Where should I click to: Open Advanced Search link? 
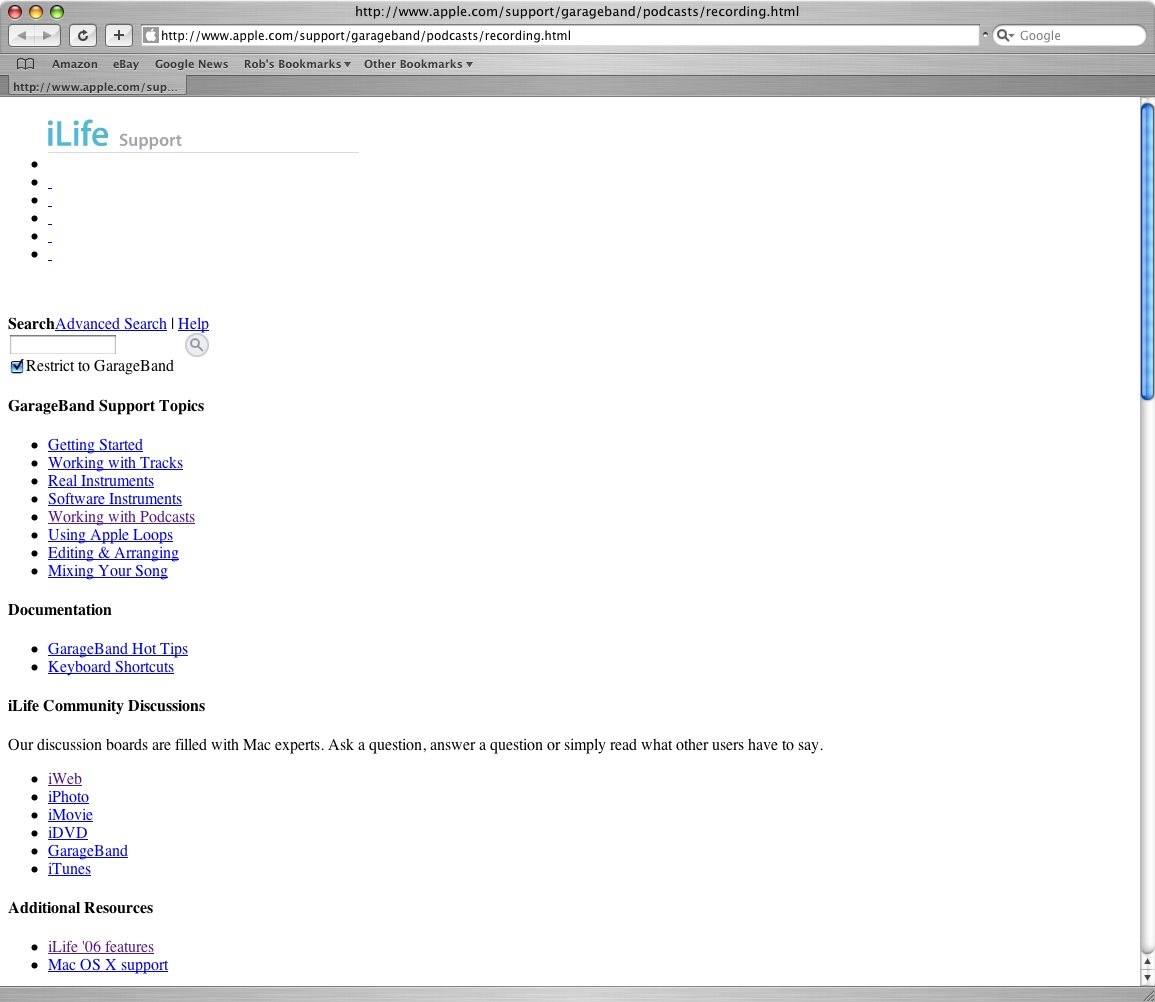pos(111,323)
